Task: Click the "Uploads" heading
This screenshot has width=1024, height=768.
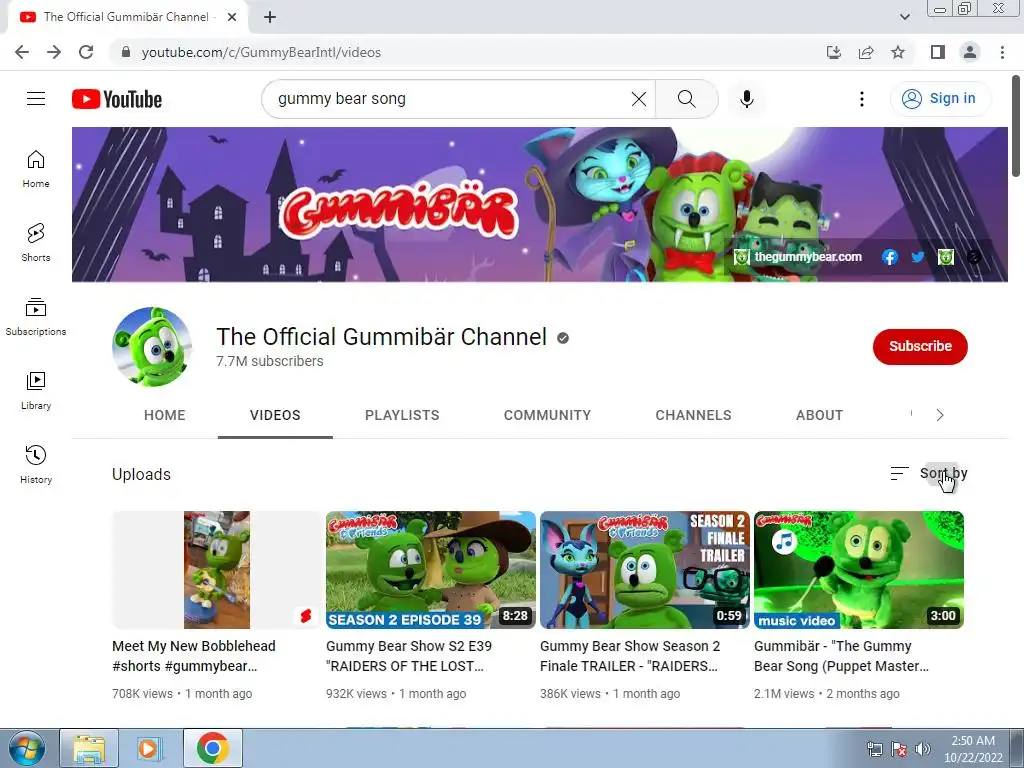Action: 141,475
